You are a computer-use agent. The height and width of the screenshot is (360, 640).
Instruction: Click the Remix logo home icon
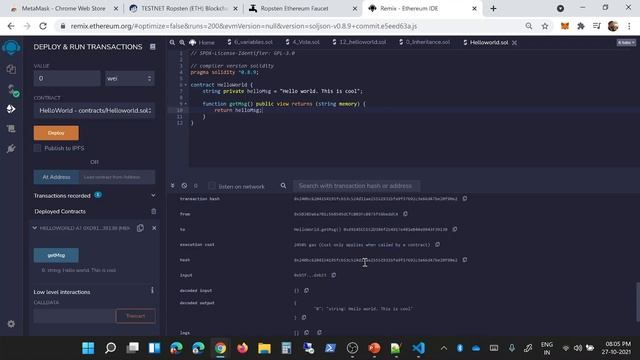(11, 47)
